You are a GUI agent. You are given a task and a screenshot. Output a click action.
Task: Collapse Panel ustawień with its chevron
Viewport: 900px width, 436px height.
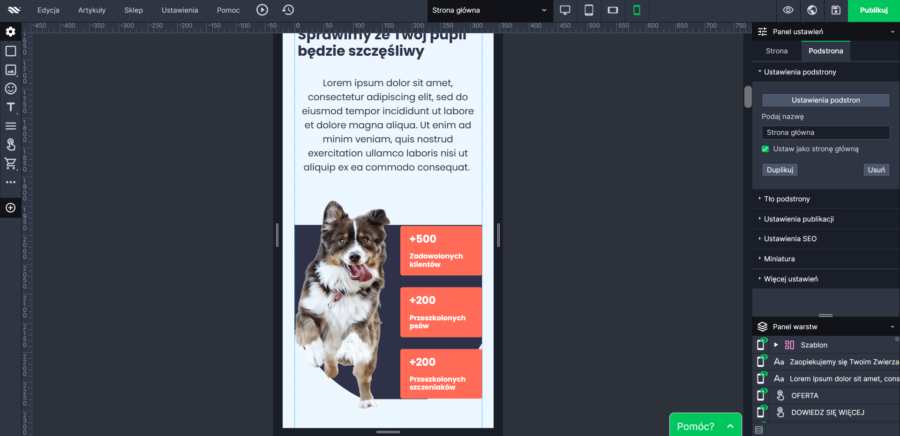pyautogui.click(x=893, y=32)
